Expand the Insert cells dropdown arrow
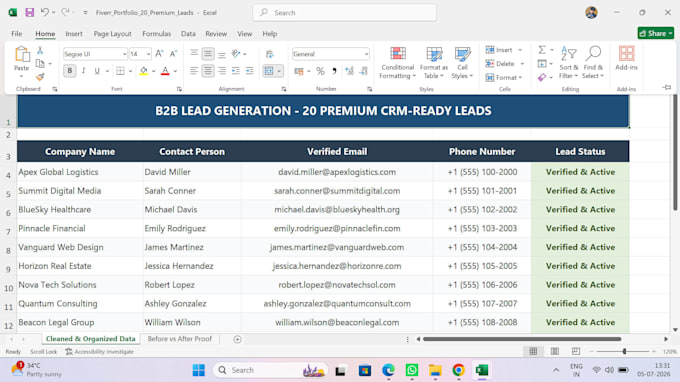680x382 pixels. [520, 50]
